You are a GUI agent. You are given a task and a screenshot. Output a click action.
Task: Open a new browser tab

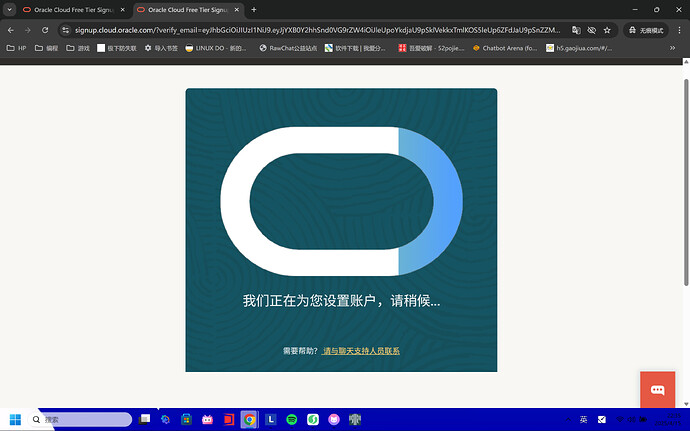[253, 10]
